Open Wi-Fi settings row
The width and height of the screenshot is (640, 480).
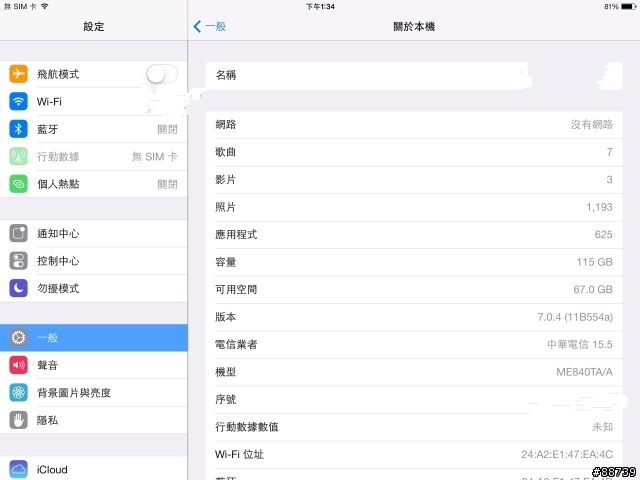[93, 101]
